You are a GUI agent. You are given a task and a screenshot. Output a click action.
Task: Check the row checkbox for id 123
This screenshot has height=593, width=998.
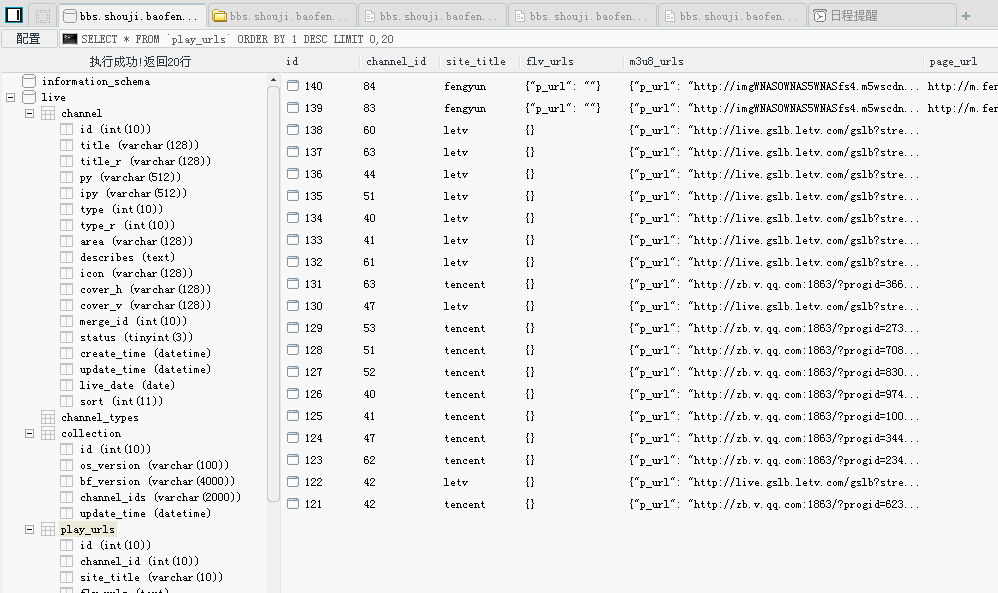(x=293, y=459)
